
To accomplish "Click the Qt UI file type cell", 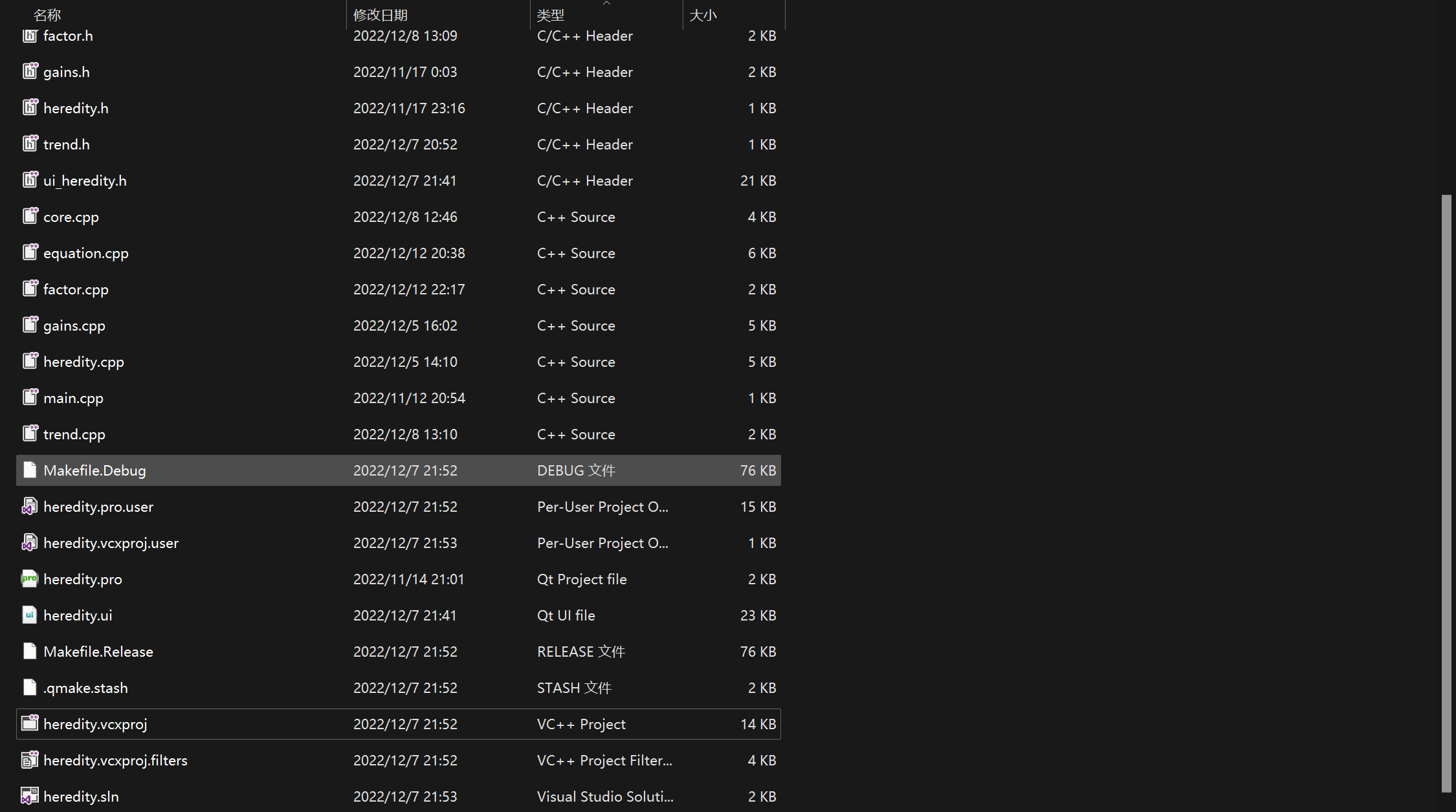I will [566, 615].
